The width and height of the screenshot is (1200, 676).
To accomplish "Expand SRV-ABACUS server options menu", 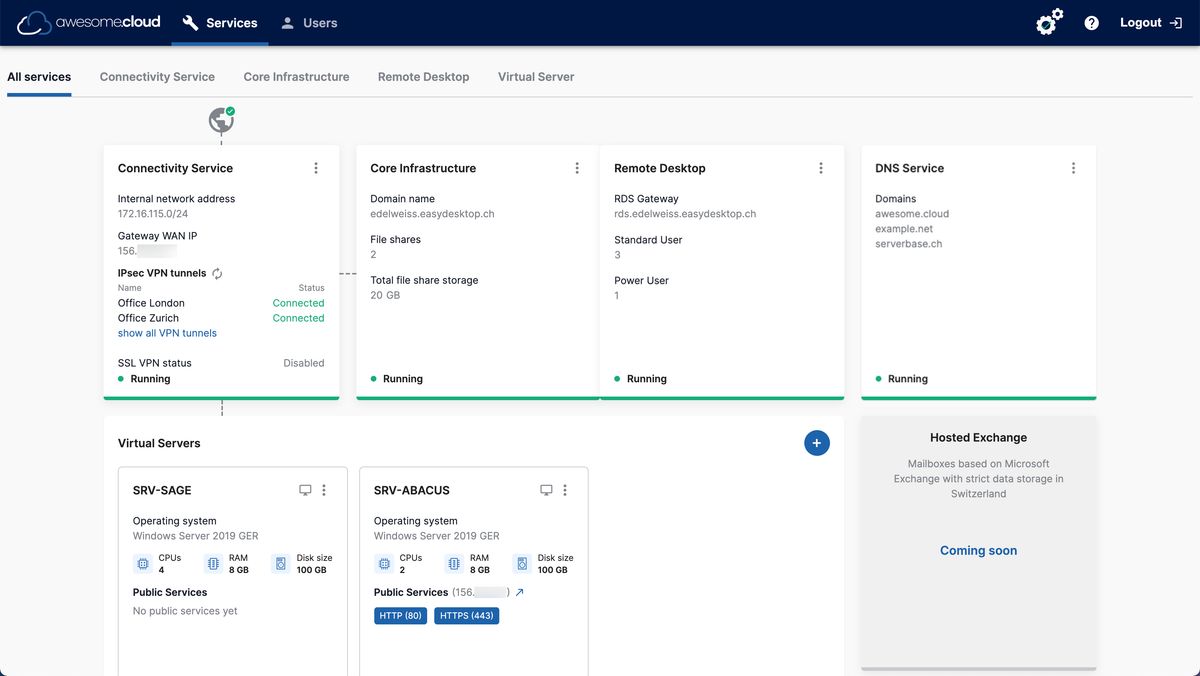I will coord(565,490).
